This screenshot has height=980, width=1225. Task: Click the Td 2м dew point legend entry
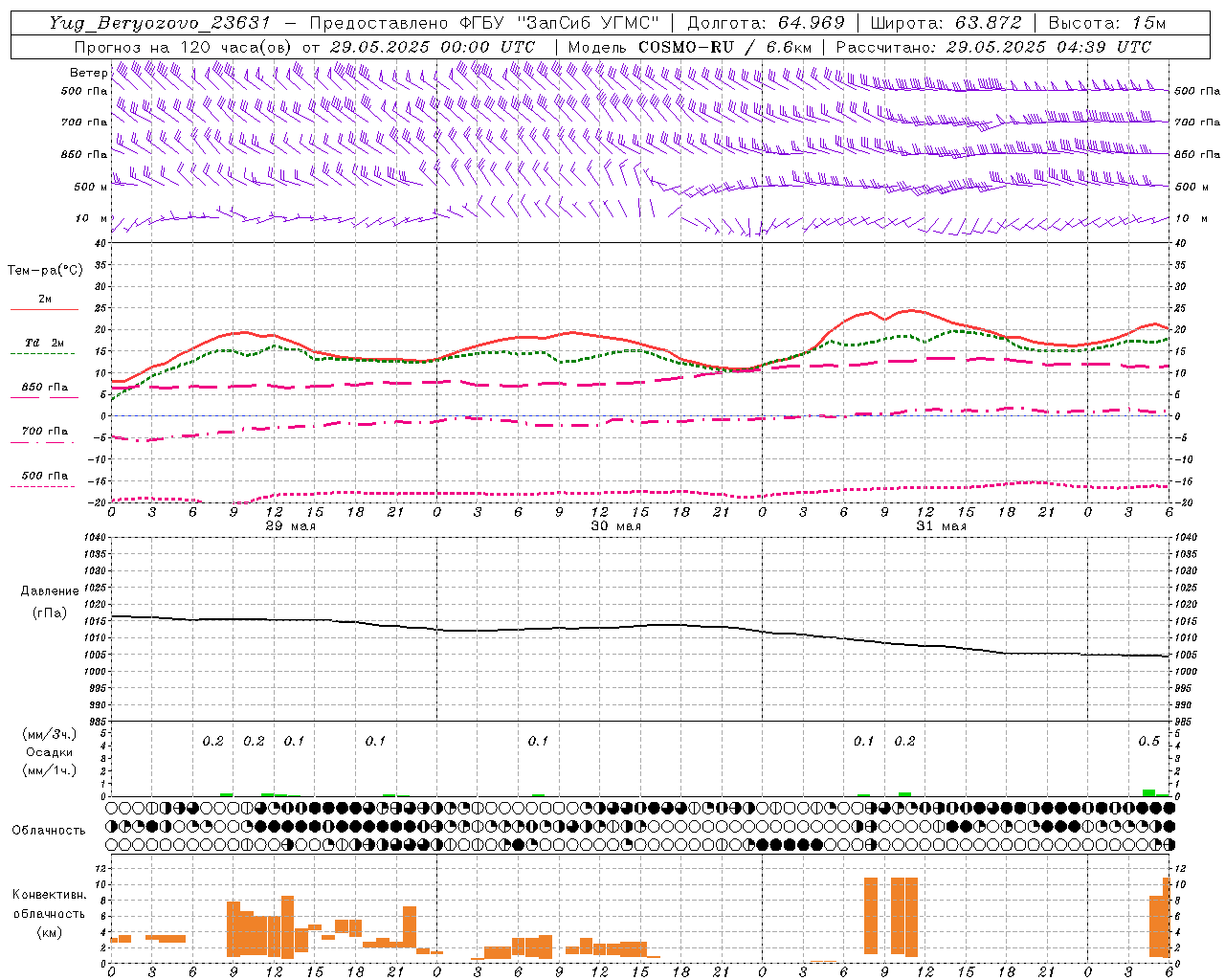coord(45,343)
